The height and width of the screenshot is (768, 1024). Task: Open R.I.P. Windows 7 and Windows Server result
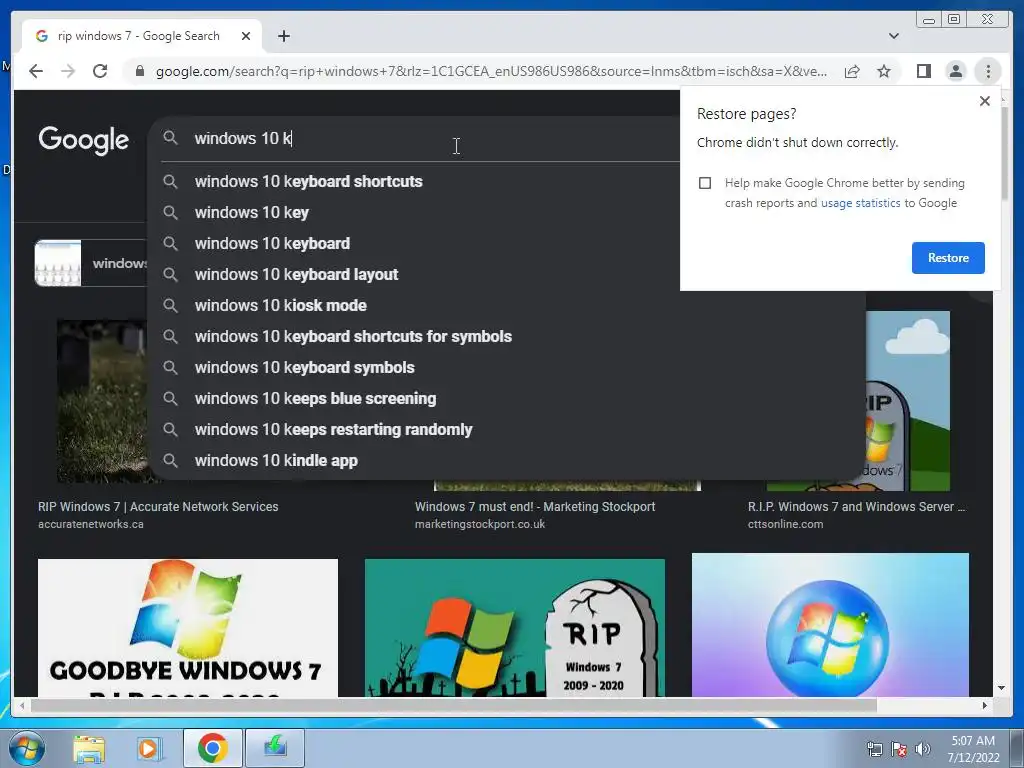coord(856,507)
